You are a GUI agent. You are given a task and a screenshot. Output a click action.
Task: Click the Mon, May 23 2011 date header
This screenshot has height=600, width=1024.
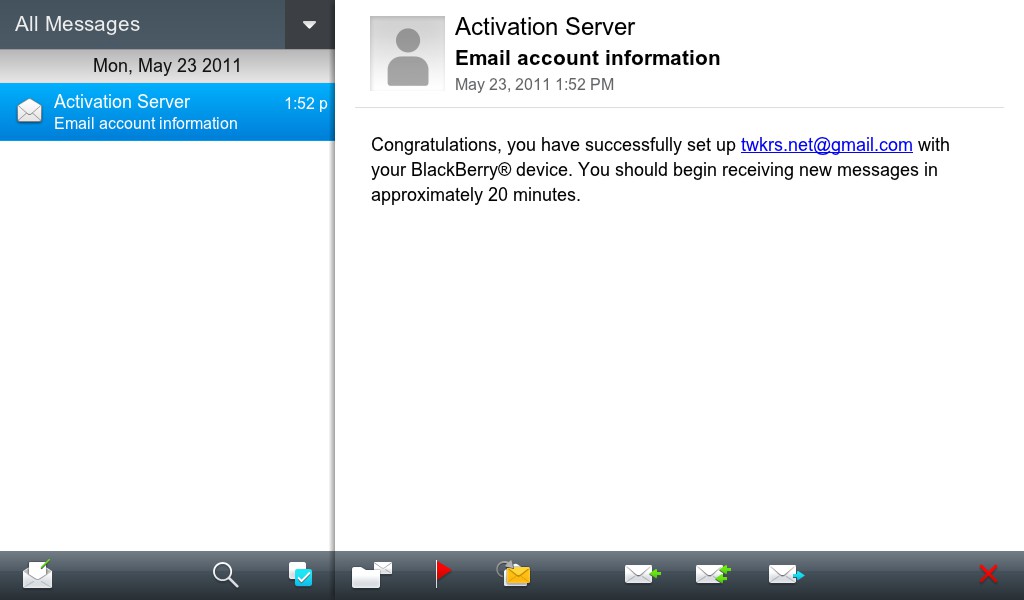click(167, 66)
